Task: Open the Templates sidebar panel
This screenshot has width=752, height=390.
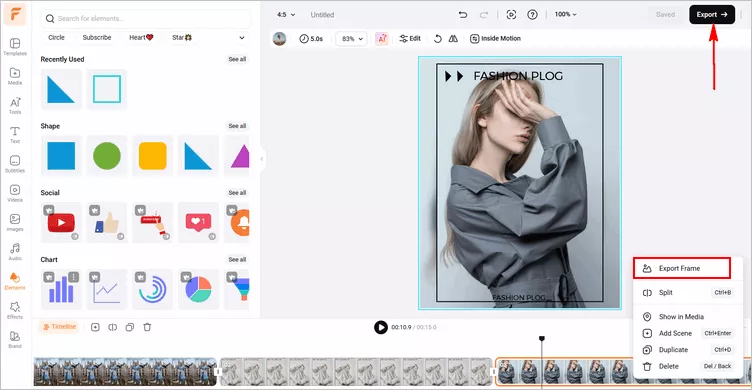Action: [x=15, y=47]
